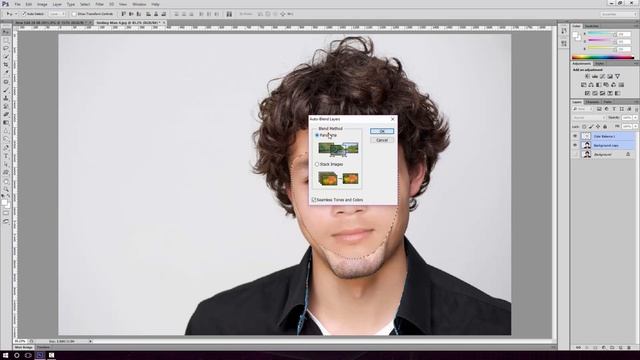Show the Background layer
640x360 pixels.
pyautogui.click(x=575, y=154)
